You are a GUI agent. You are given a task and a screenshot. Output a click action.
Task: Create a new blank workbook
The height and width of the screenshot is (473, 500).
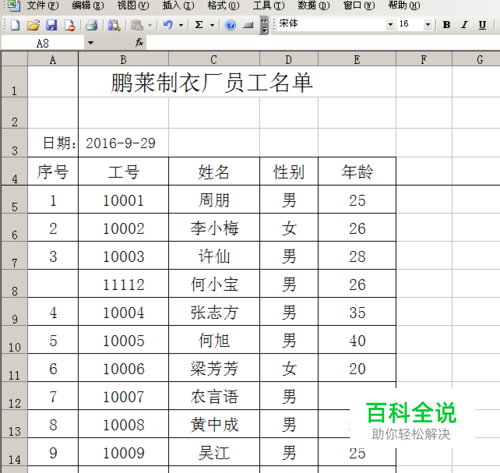[x=15, y=25]
